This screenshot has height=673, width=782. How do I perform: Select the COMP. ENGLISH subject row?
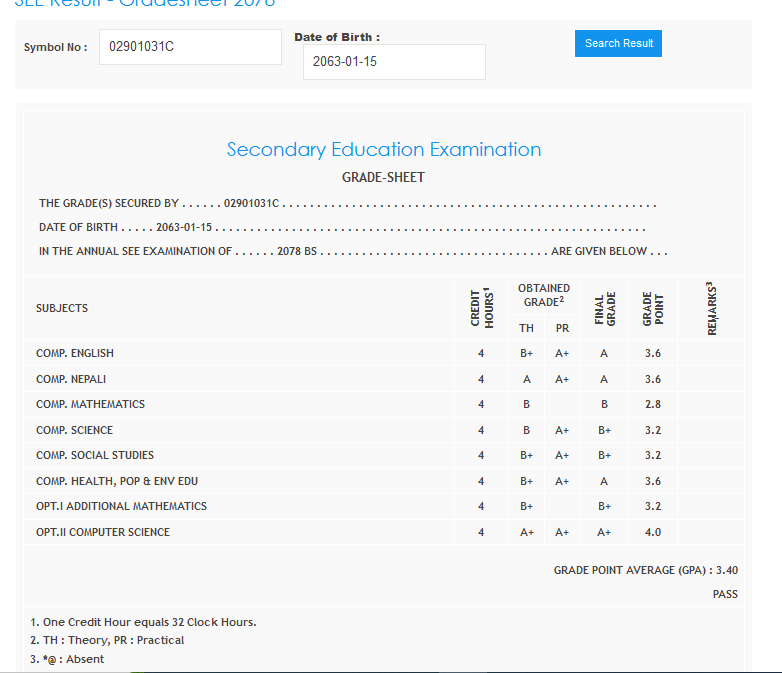[x=75, y=353]
